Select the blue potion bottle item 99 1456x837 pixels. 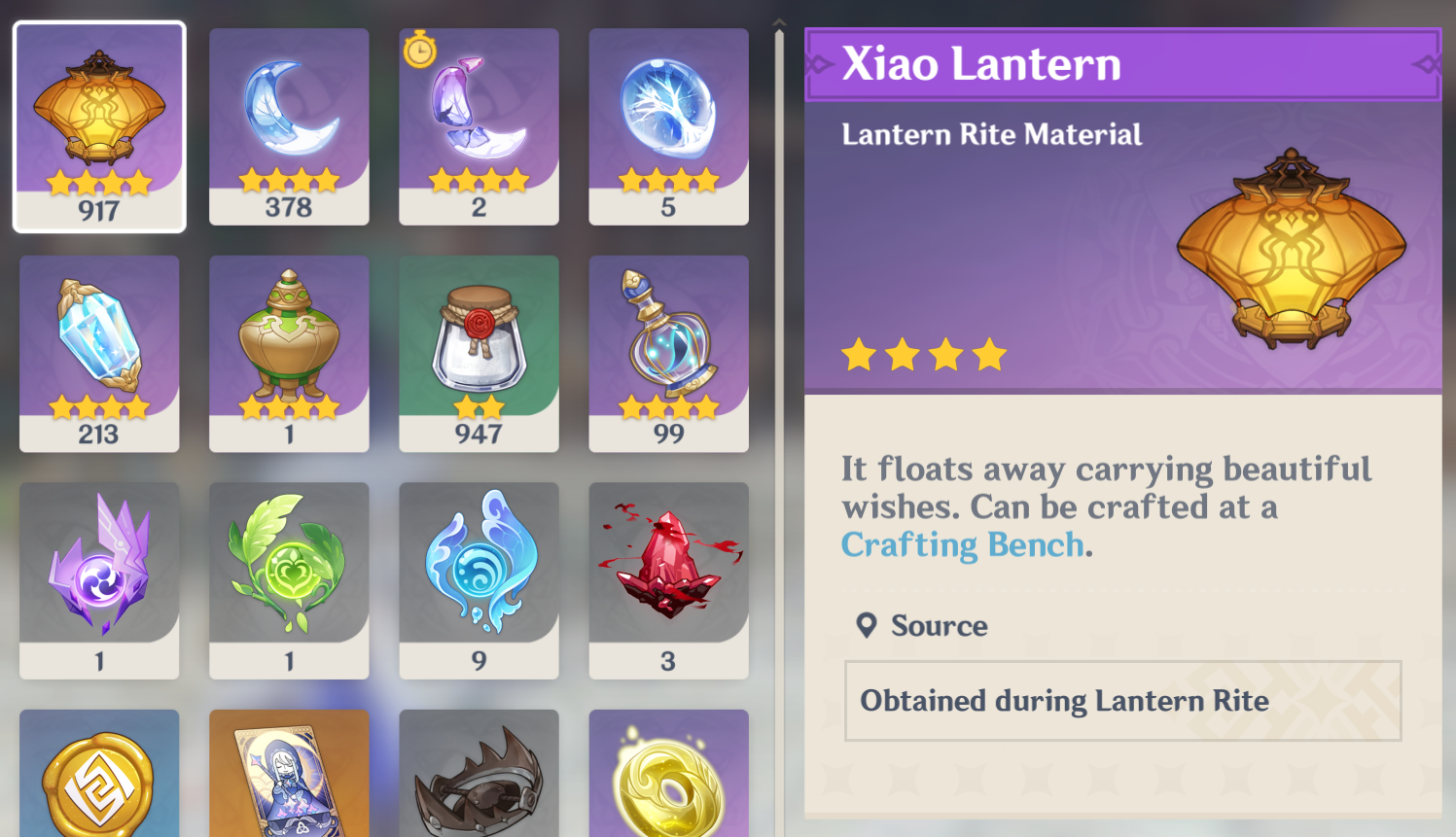tap(668, 354)
